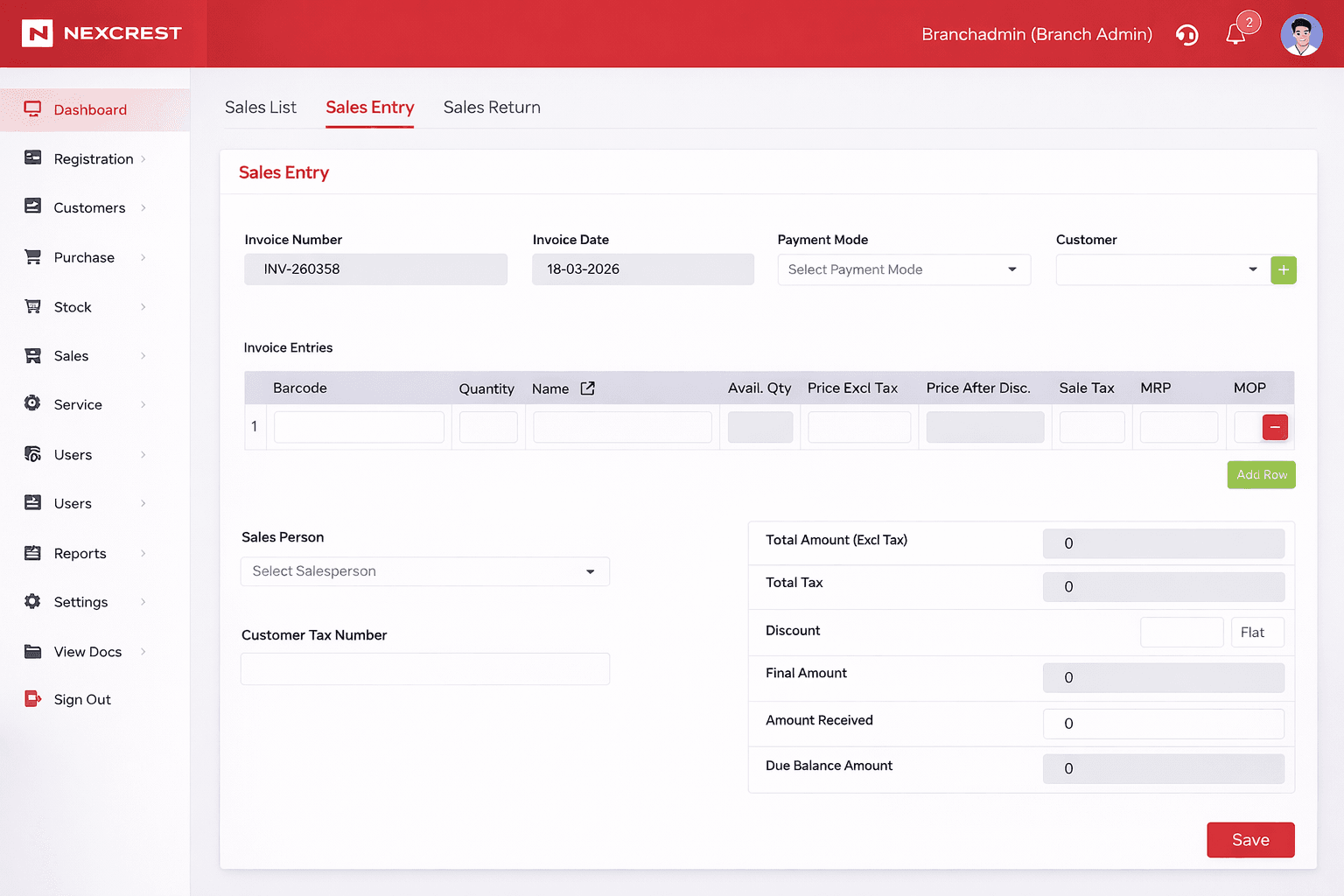Select the Purchase cart icon
Viewport: 1344px width, 896px height.
[32, 256]
